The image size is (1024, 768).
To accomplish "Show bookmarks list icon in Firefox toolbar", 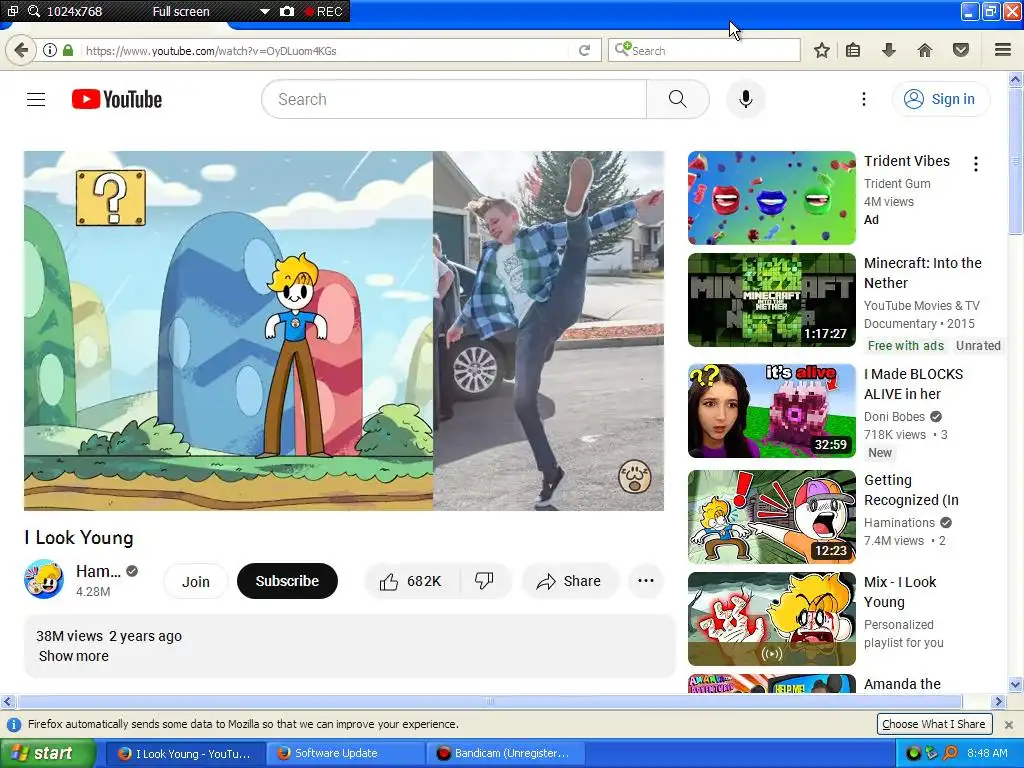I will (853, 50).
